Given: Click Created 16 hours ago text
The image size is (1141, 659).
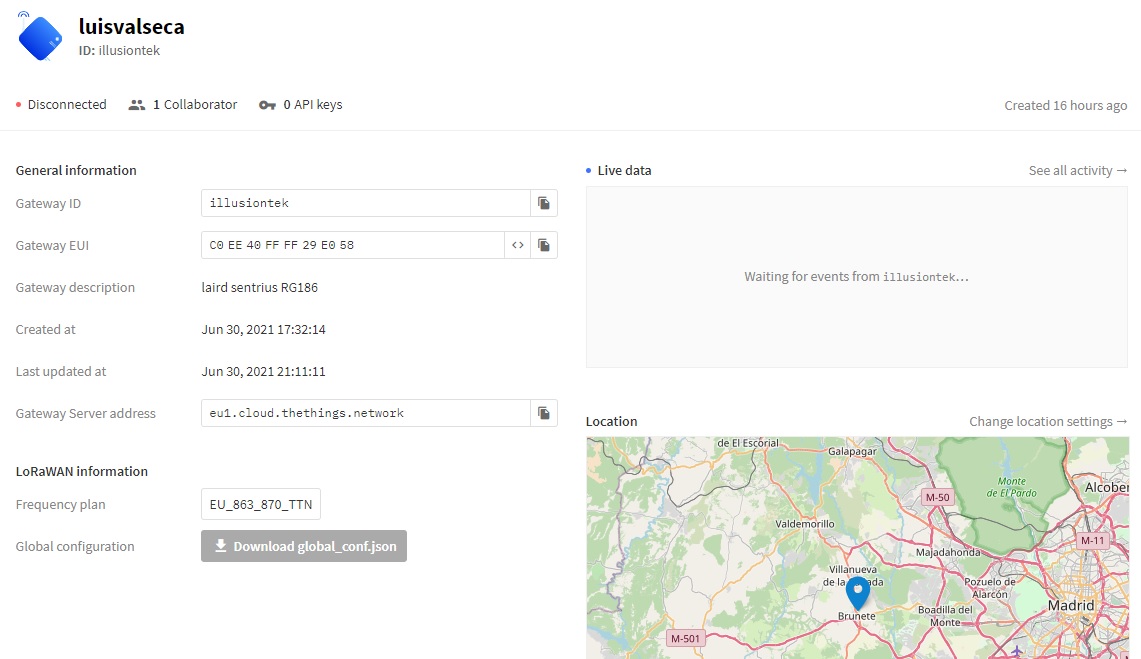Looking at the screenshot, I should 1066,105.
